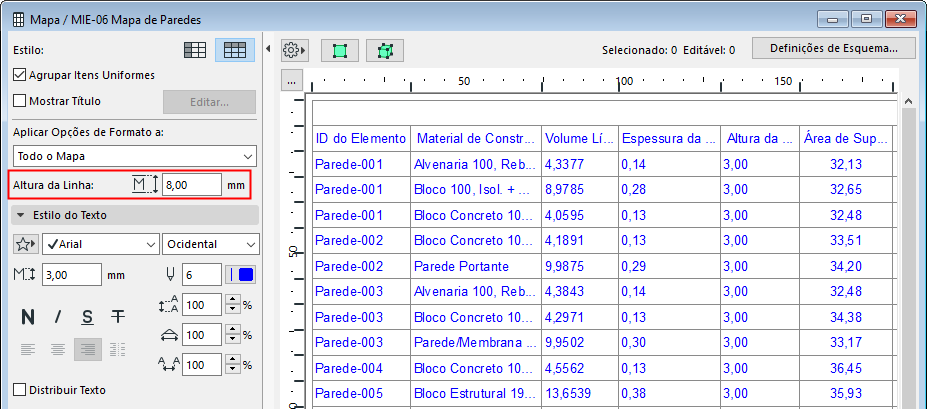927x409 pixels.
Task: Click the 13,6539 volume cell
Action: pos(580,394)
